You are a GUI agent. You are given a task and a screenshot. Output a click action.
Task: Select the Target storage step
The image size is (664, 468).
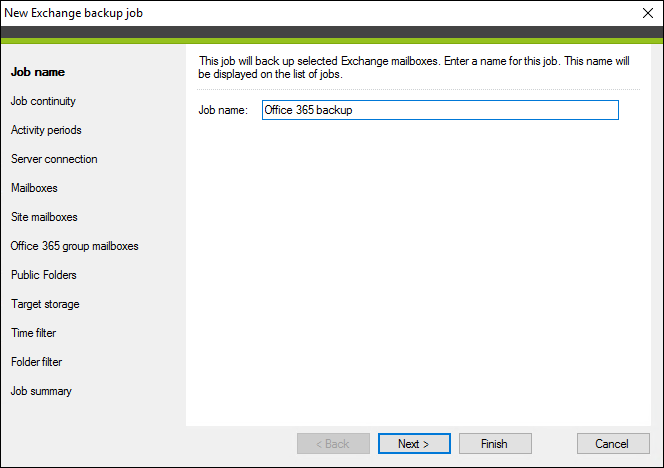45,304
